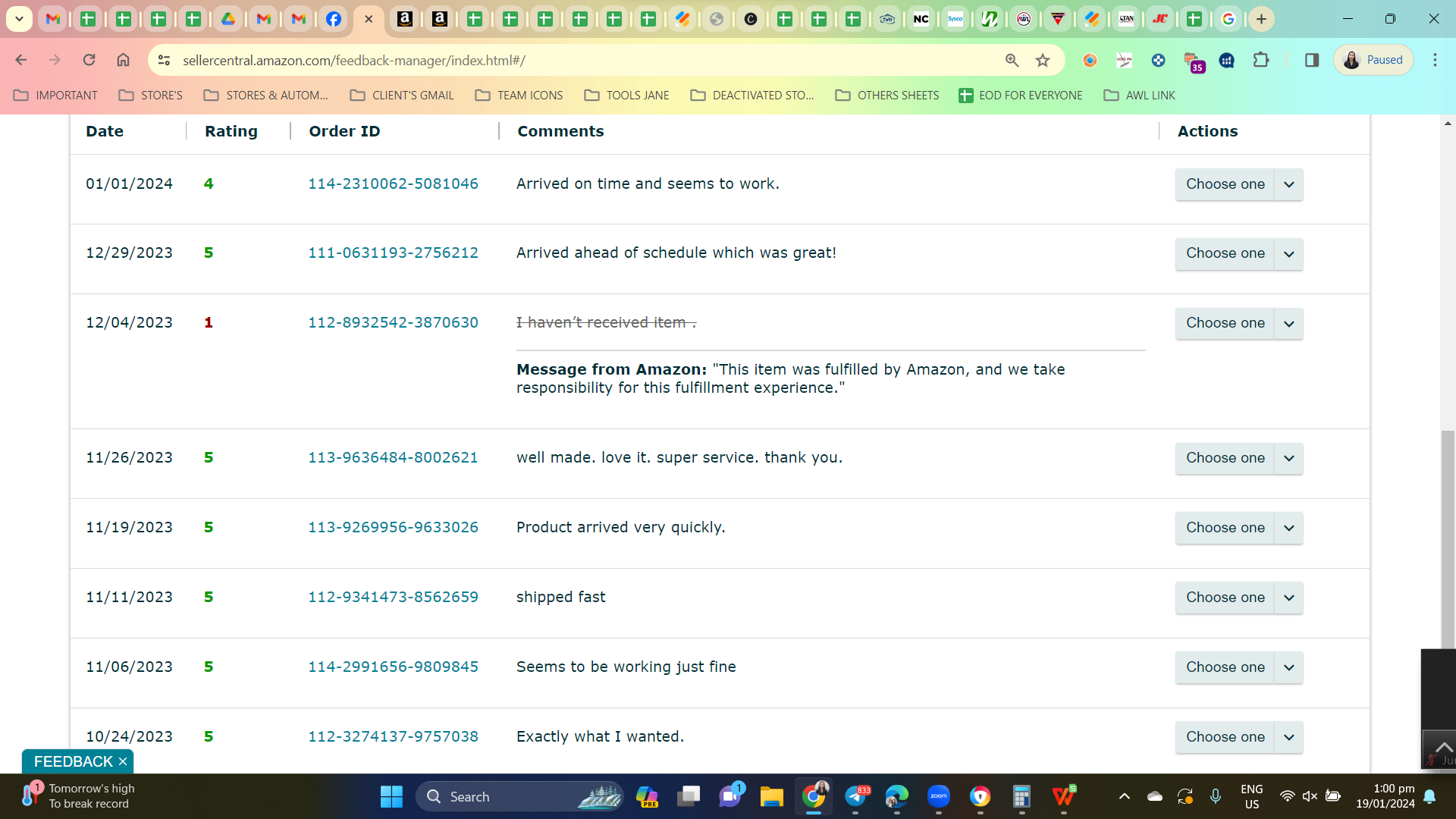Close the current active tab
This screenshot has width=1456, height=819.
pos(369,19)
